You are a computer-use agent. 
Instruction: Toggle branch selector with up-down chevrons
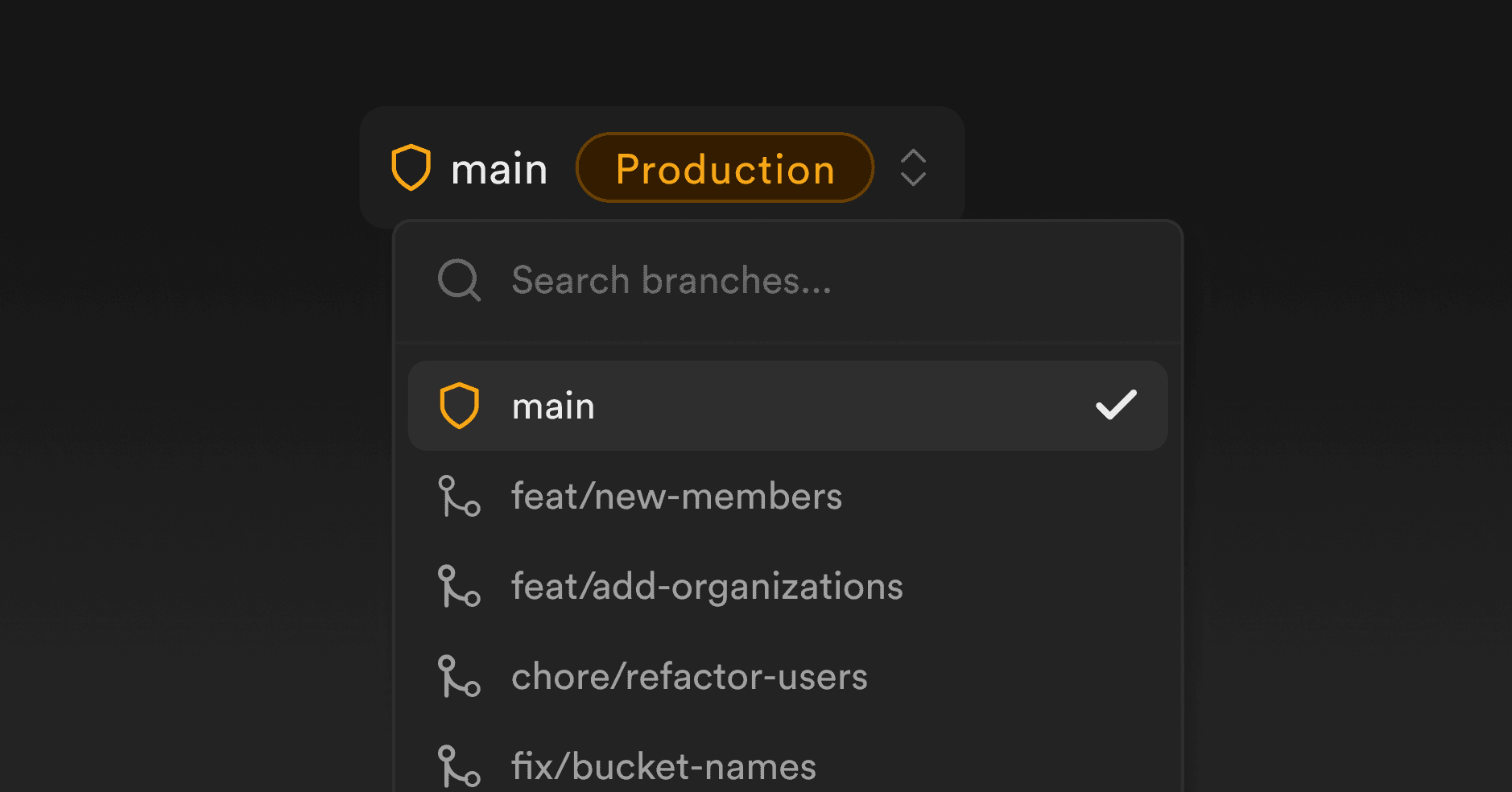point(913,167)
